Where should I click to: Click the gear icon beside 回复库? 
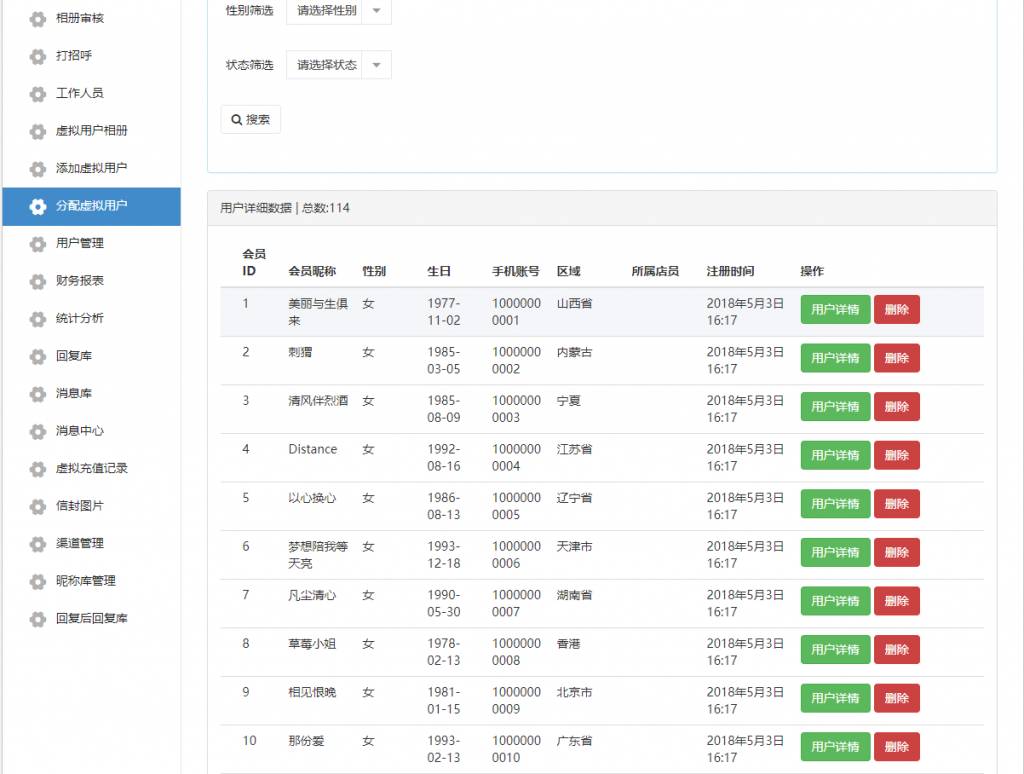point(38,357)
